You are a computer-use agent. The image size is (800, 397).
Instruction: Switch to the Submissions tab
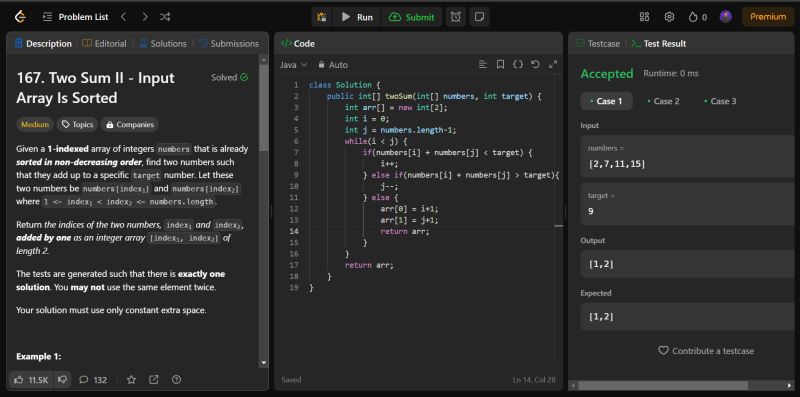pyautogui.click(x=229, y=43)
